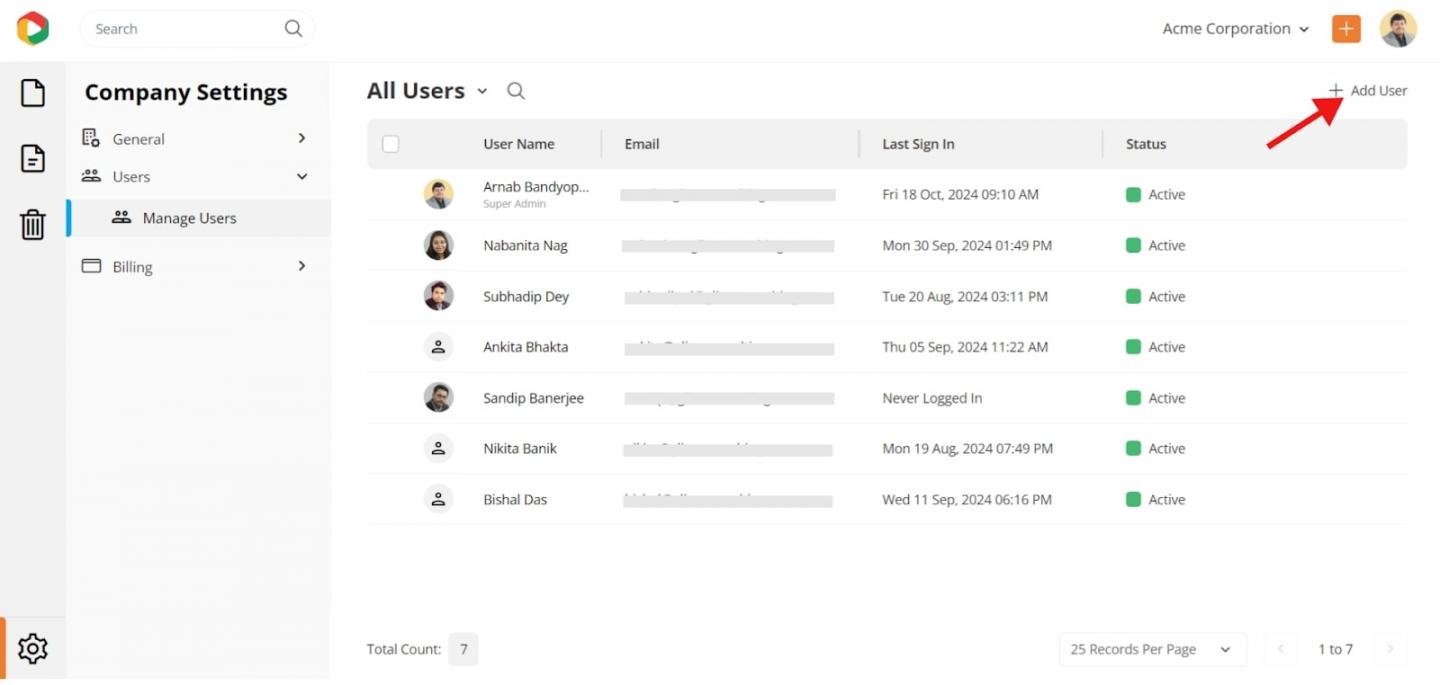
Task: Open the settings gear icon
Action: coord(33,649)
